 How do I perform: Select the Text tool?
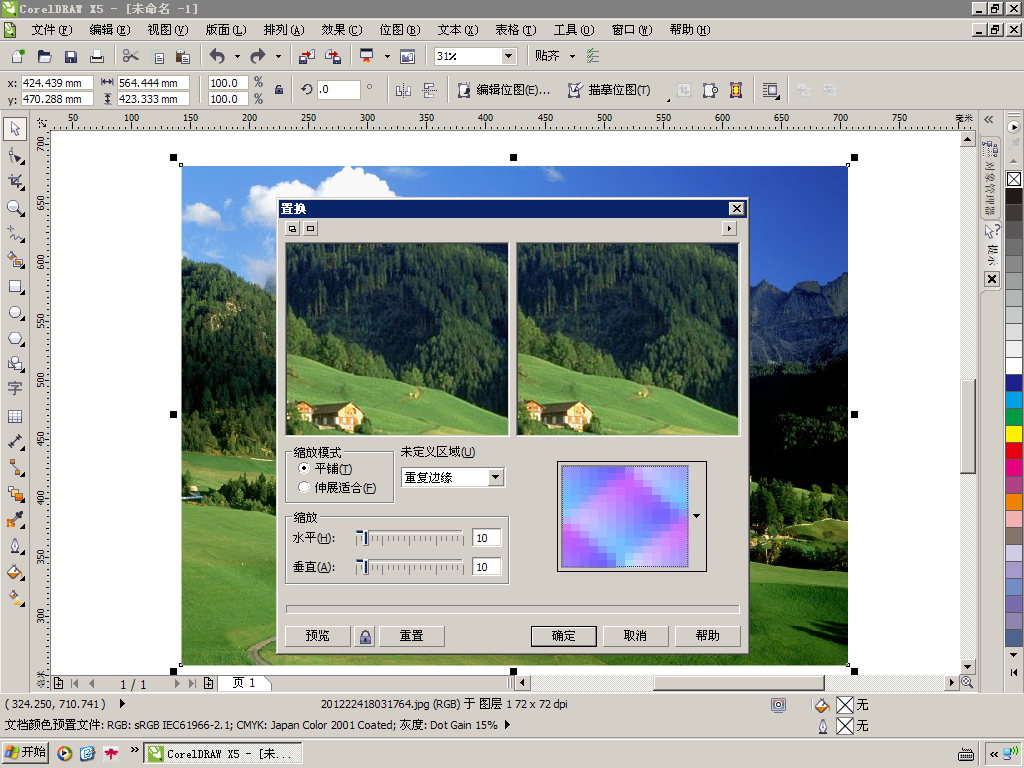15,389
